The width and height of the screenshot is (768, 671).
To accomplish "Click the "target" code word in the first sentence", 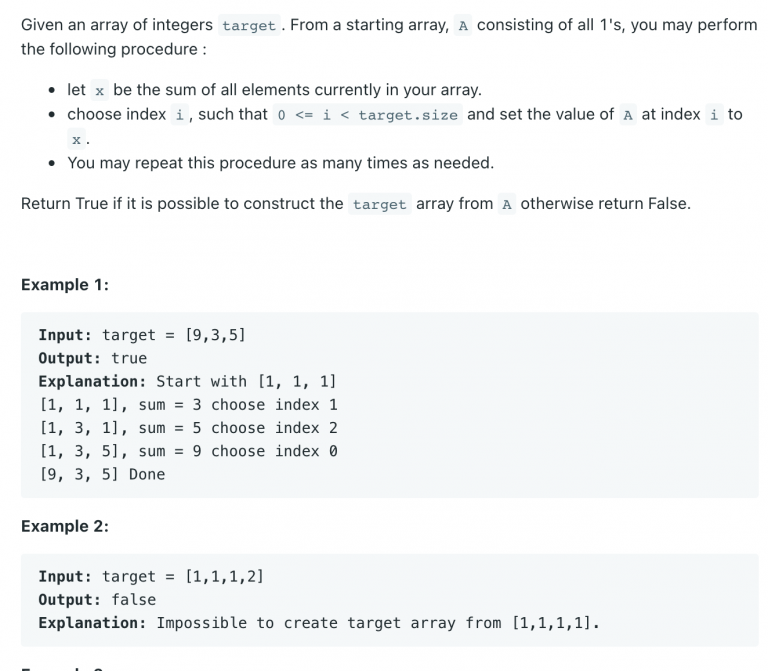I will tap(248, 26).
